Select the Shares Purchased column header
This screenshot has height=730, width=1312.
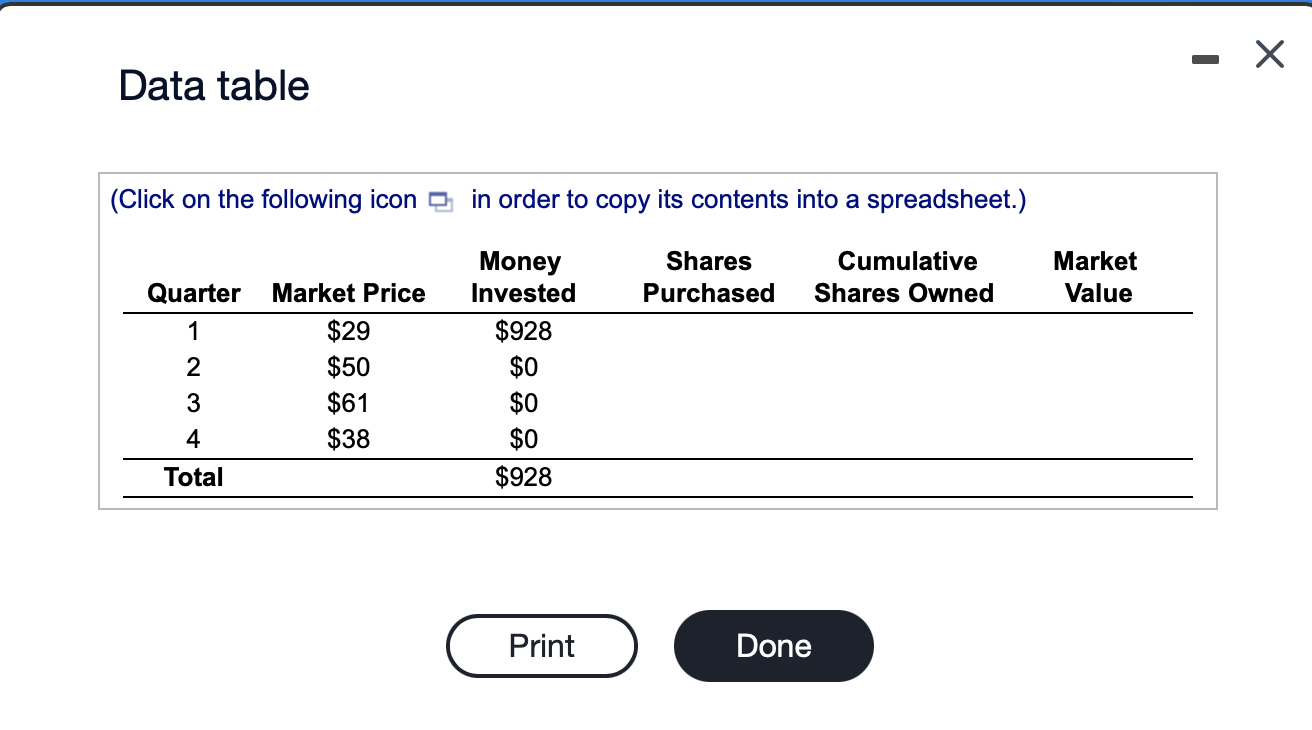(x=708, y=277)
